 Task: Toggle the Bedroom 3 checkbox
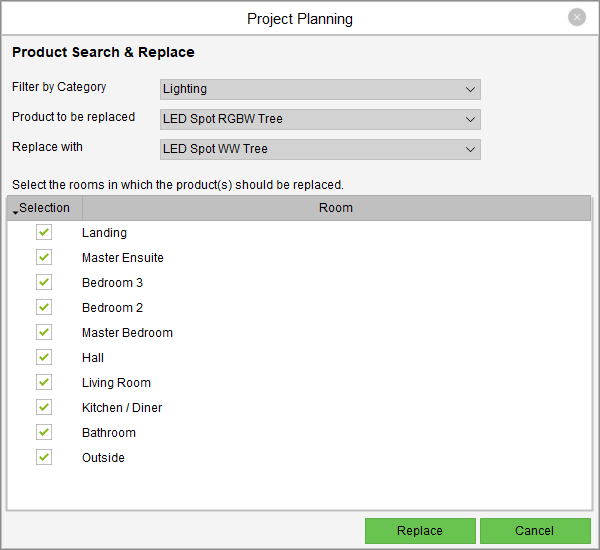click(44, 282)
